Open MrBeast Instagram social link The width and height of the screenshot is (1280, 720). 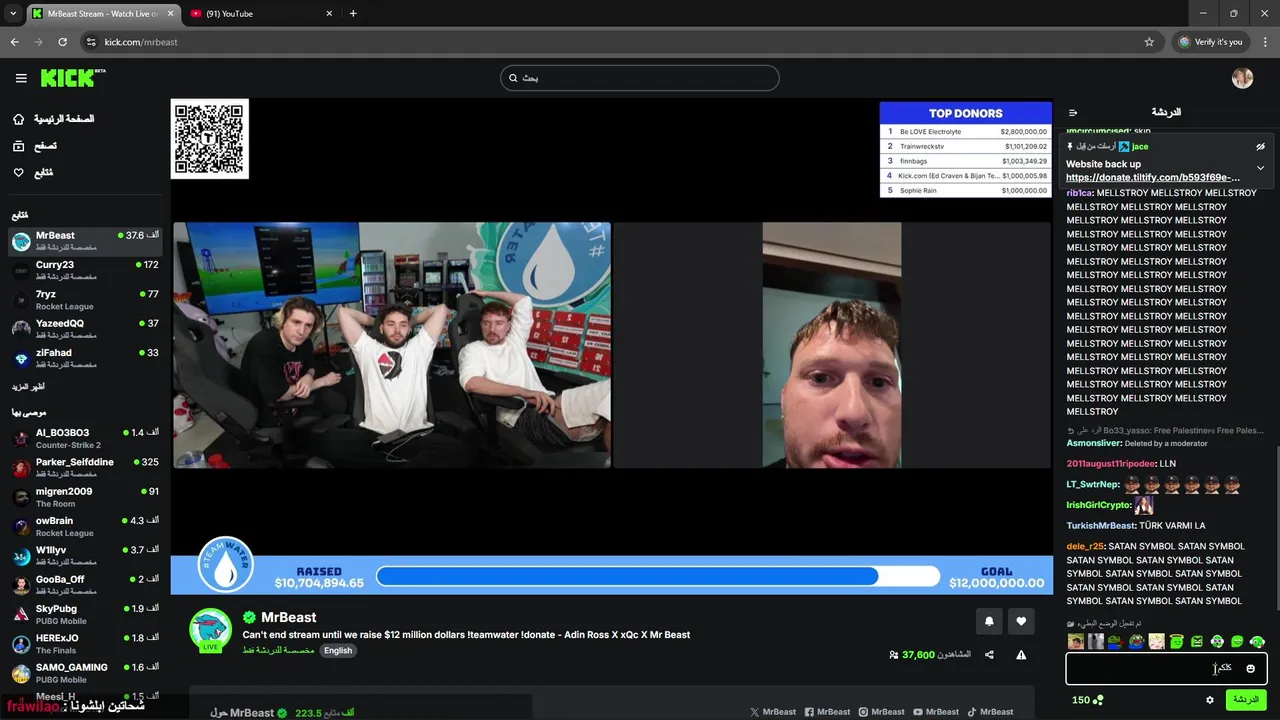pos(881,712)
